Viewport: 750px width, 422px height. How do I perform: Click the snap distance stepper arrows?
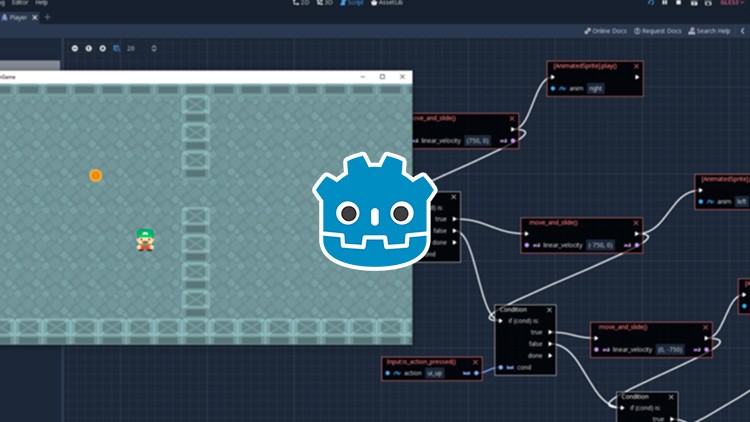pyautogui.click(x=154, y=48)
